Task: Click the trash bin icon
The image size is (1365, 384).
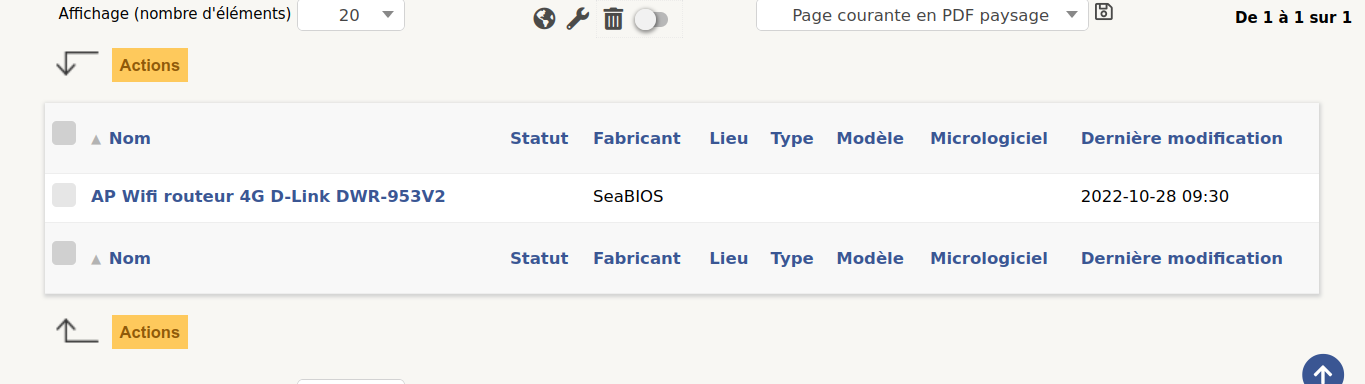Action: click(613, 19)
